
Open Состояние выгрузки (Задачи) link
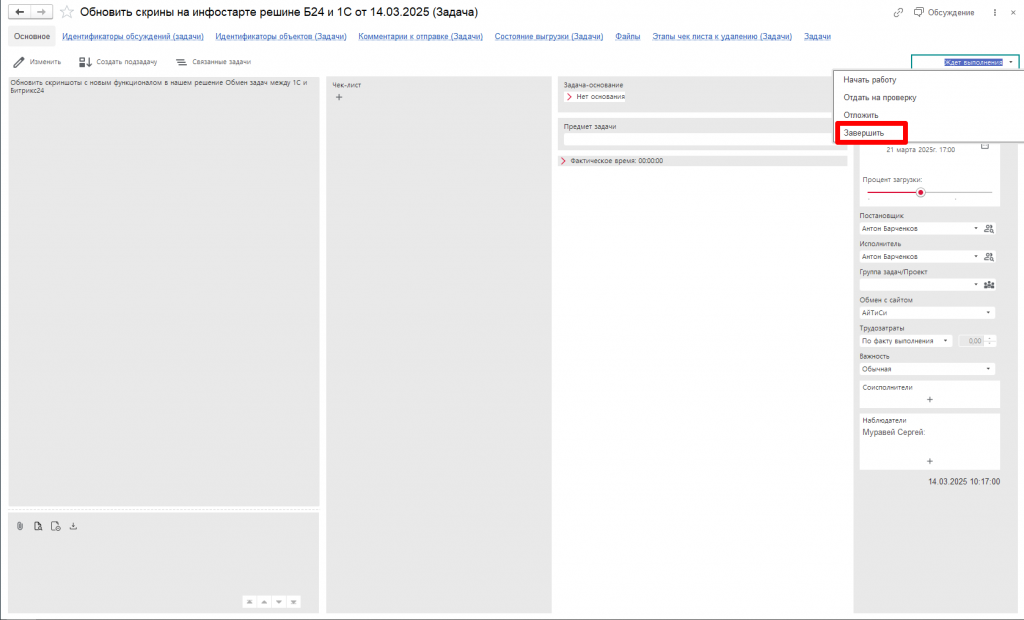(x=549, y=37)
